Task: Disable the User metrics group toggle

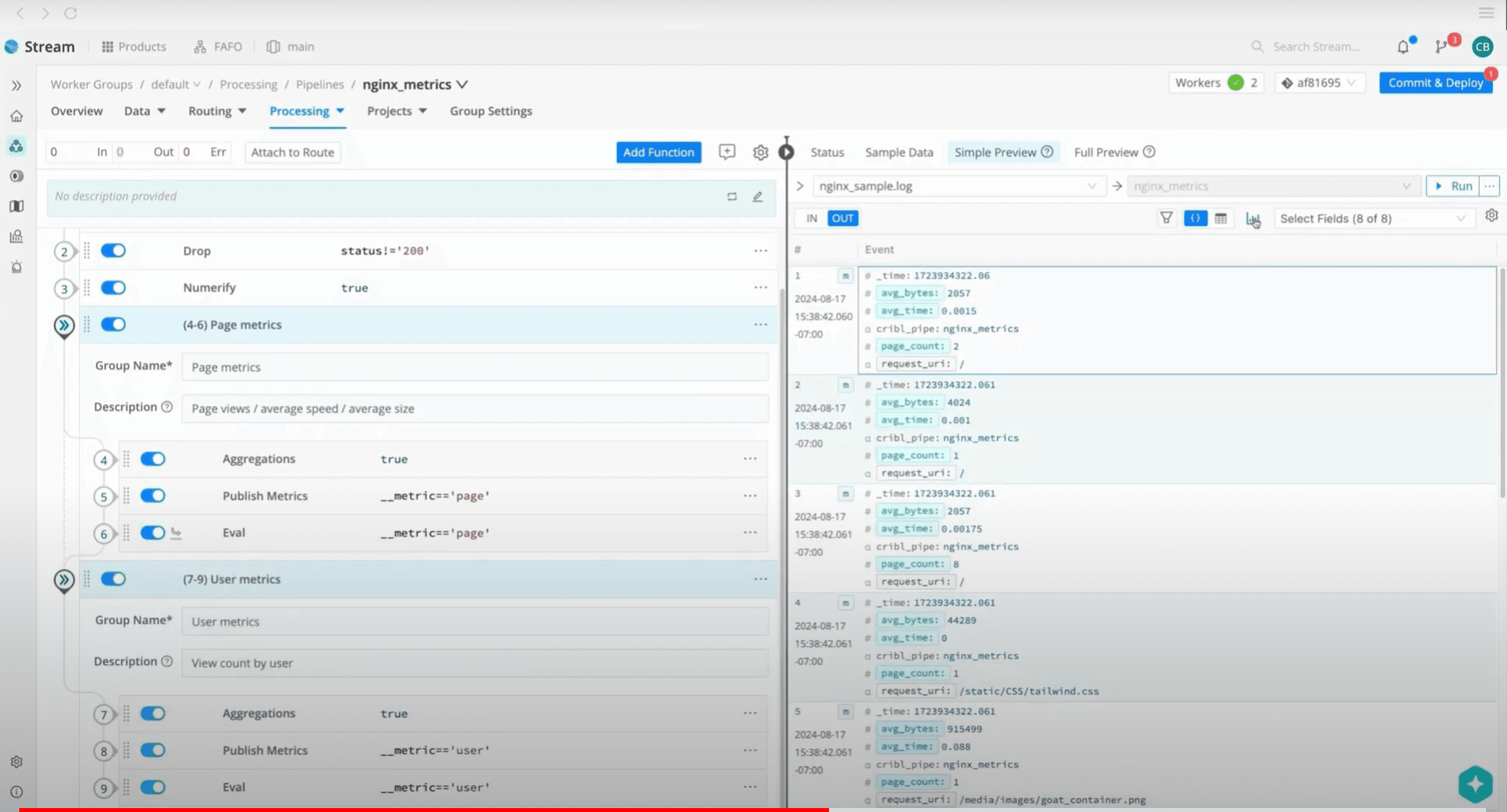Action: click(113, 579)
